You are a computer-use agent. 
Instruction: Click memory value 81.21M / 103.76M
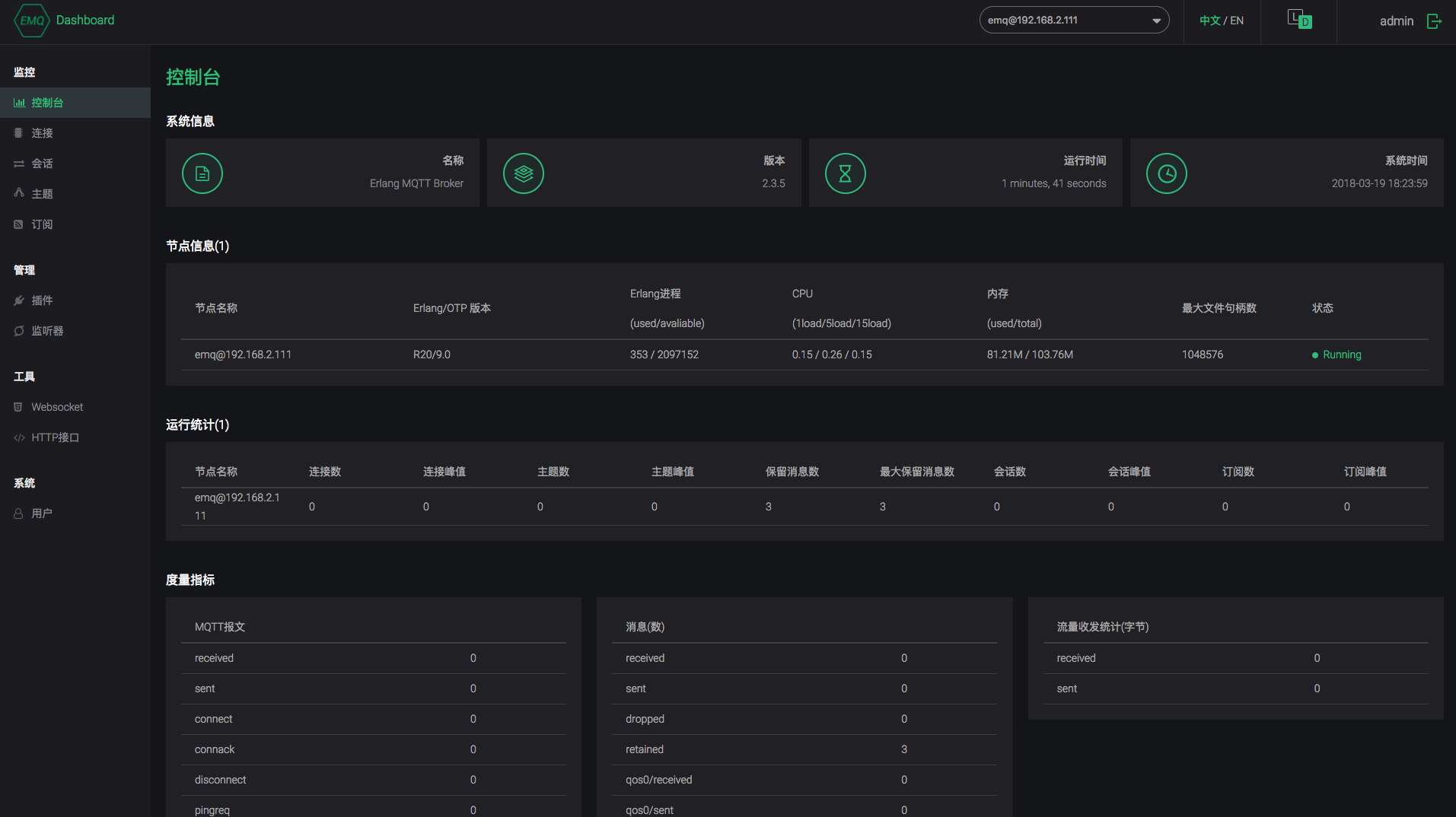pos(1030,354)
